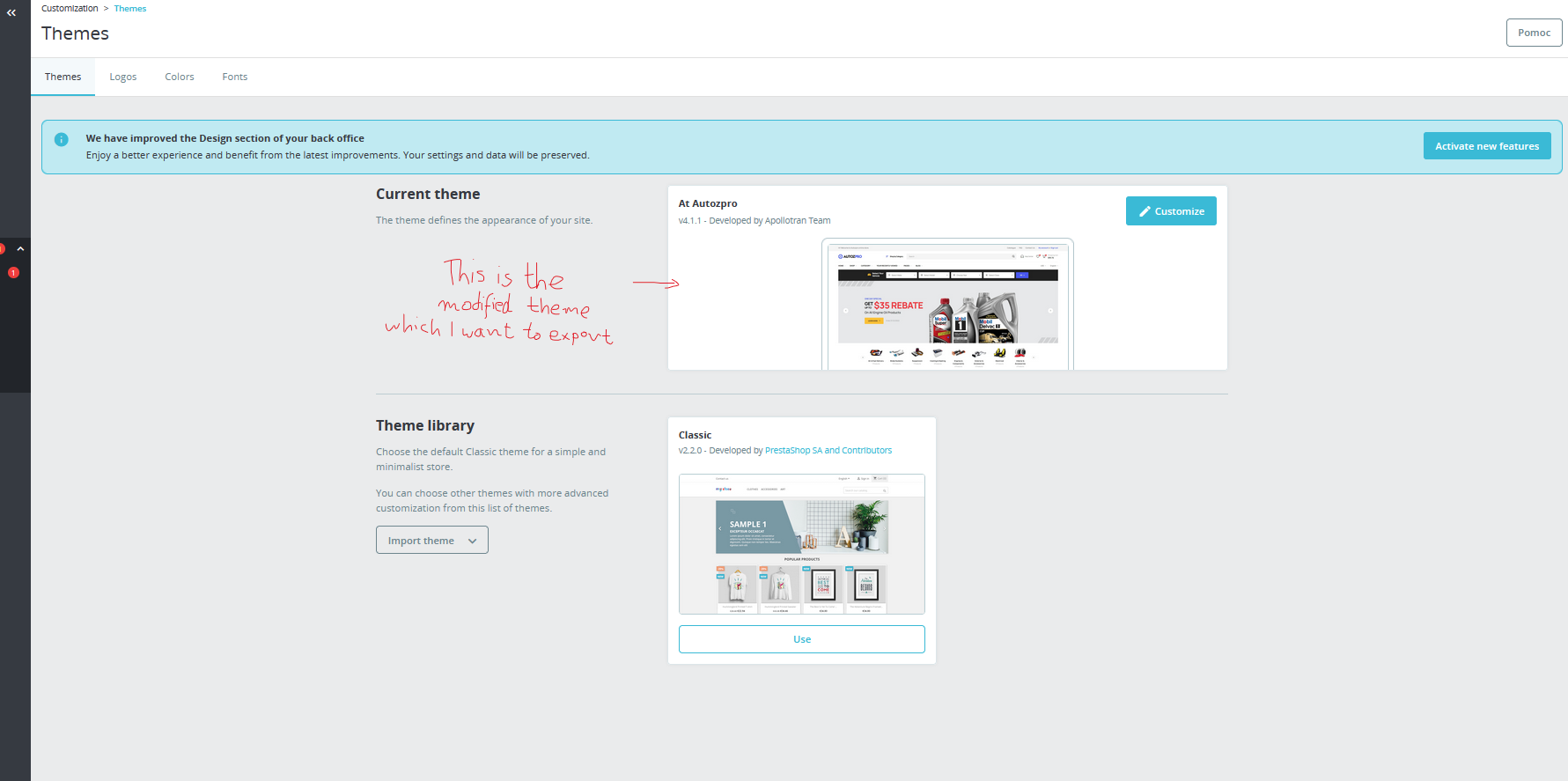The height and width of the screenshot is (781, 1568).
Task: Click the info icon in banner
Action: [x=62, y=139]
